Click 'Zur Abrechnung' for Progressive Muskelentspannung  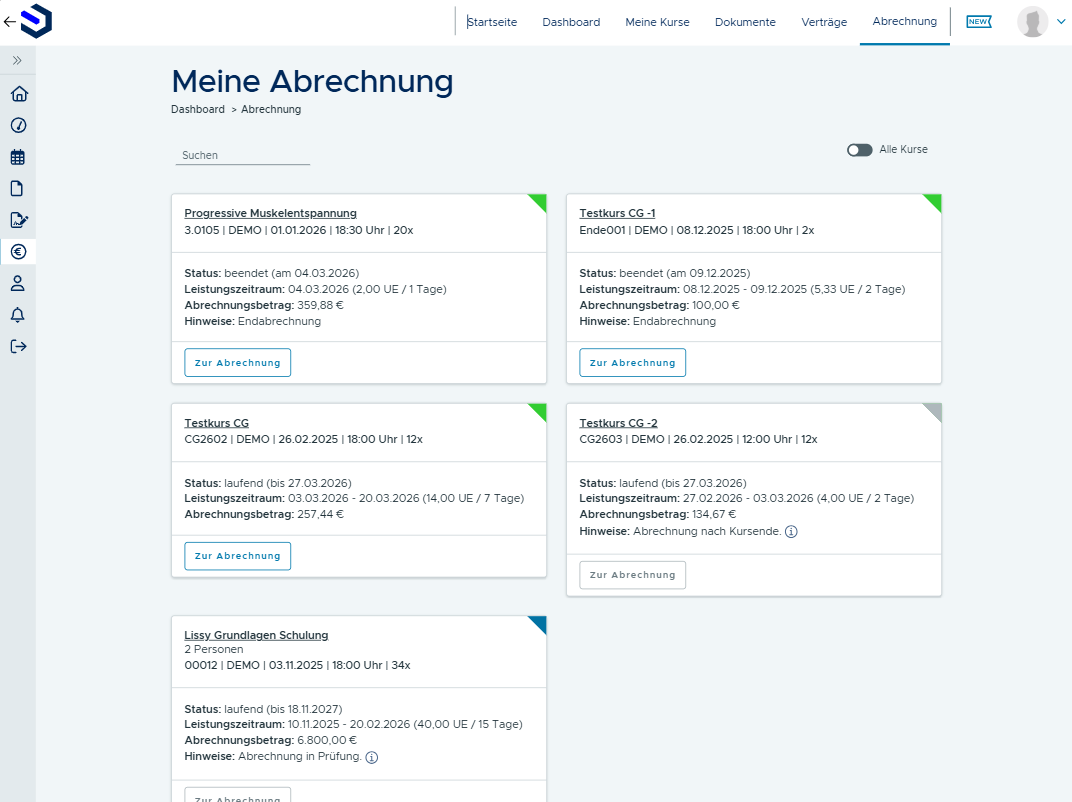coord(237,363)
